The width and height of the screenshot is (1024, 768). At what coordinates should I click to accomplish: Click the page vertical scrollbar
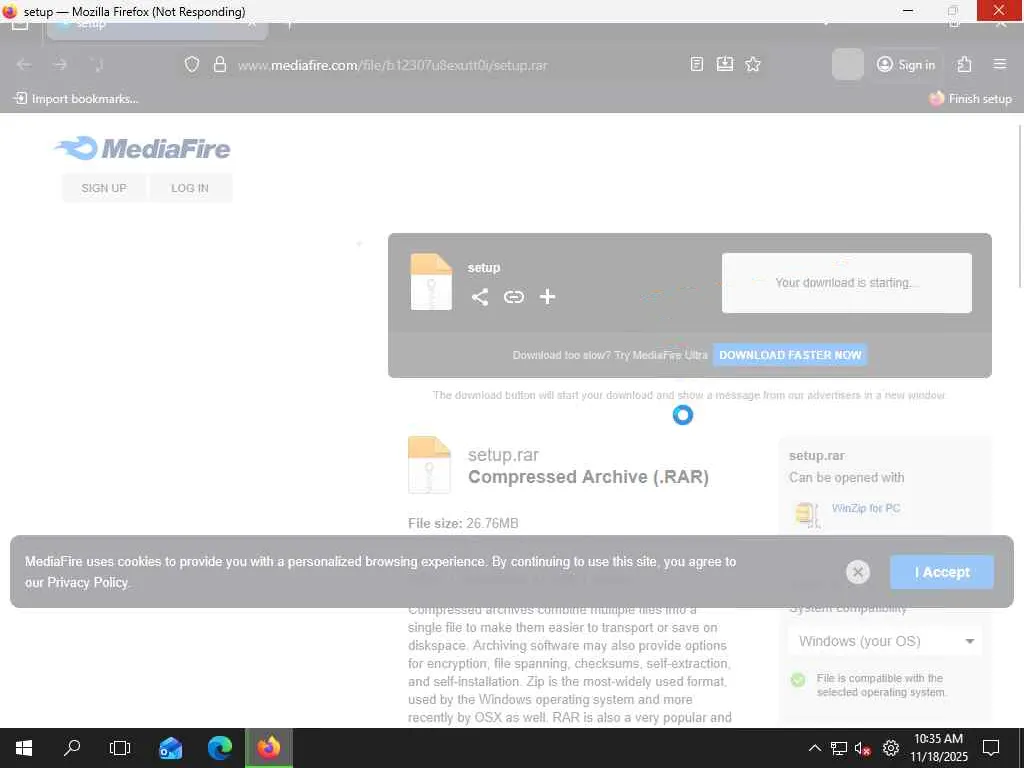pyautogui.click(x=1019, y=206)
